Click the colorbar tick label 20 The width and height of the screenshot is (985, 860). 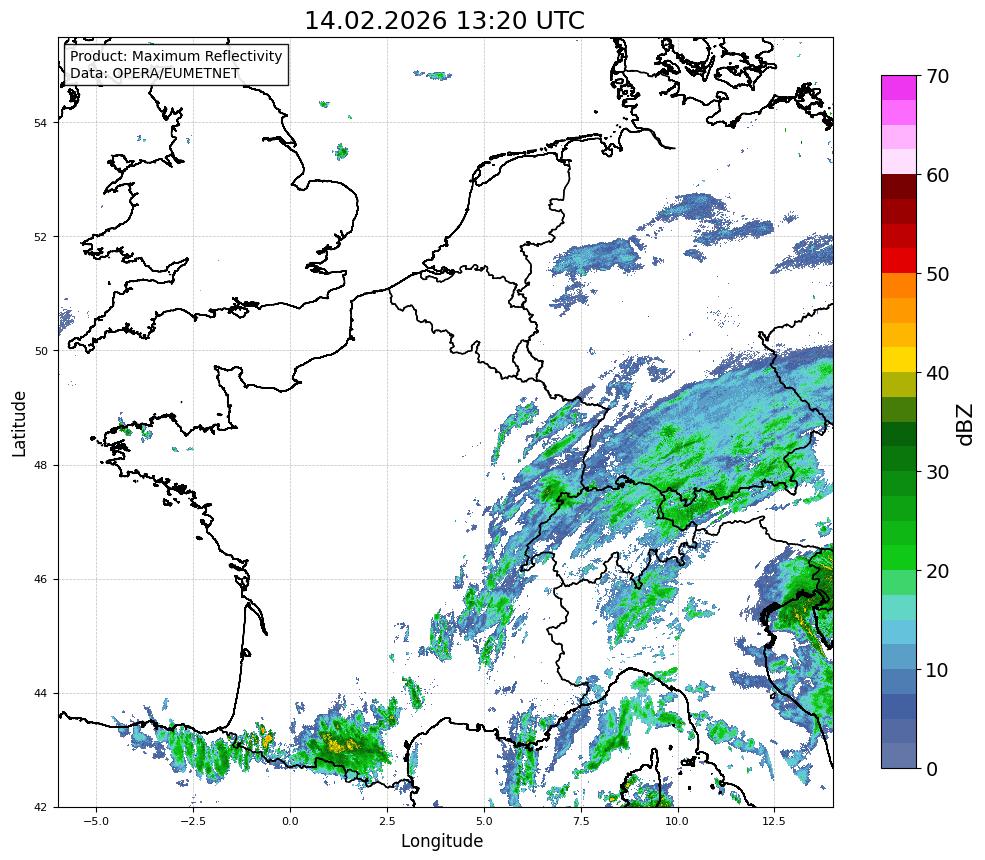coord(937,571)
